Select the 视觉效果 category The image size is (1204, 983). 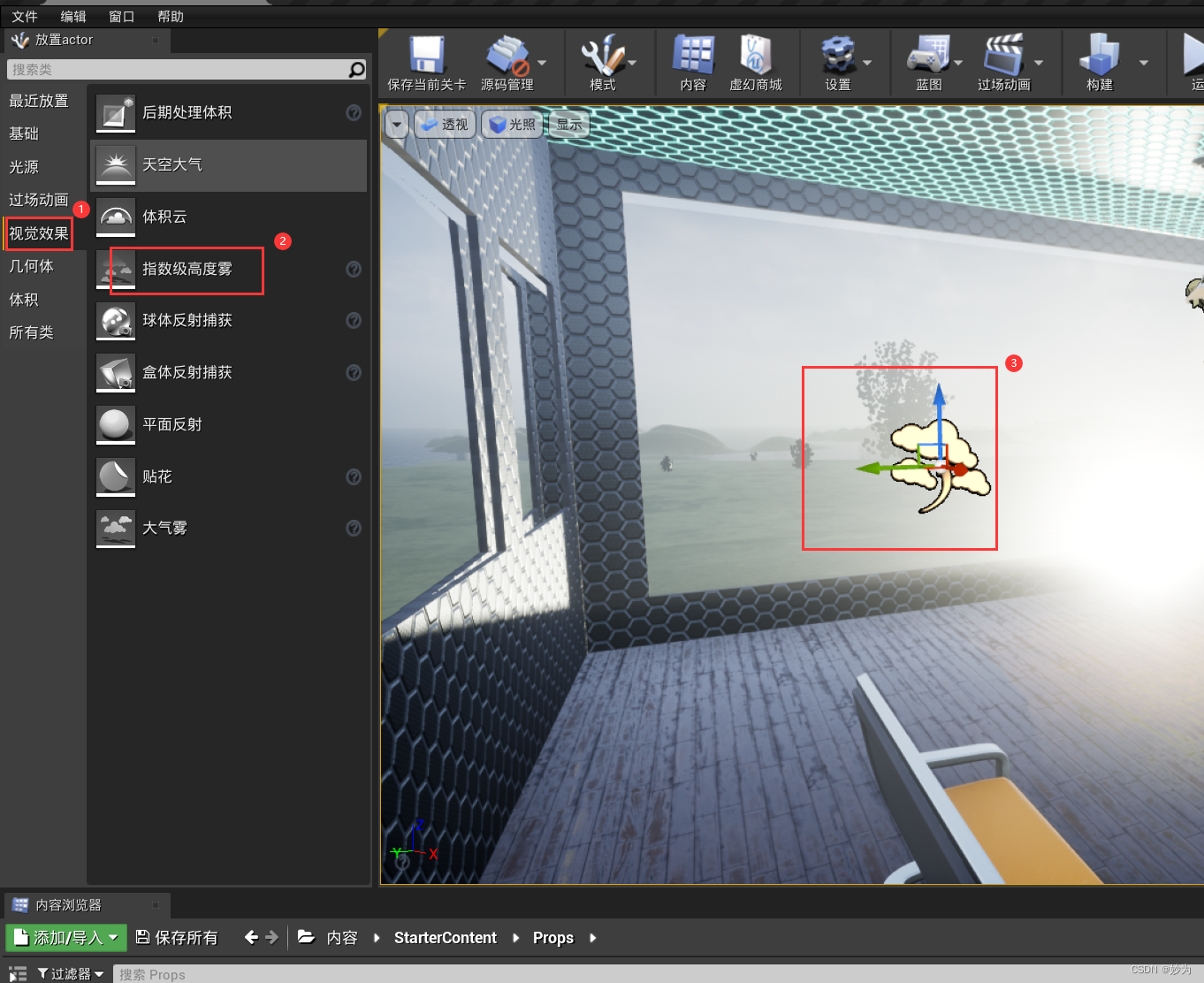[x=39, y=233]
